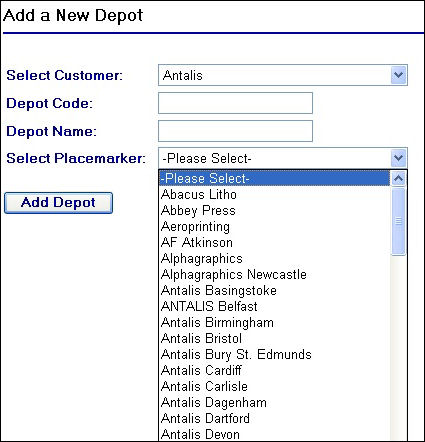Image resolution: width=425 pixels, height=442 pixels.
Task: Click the Depot Code input field
Action: (235, 103)
